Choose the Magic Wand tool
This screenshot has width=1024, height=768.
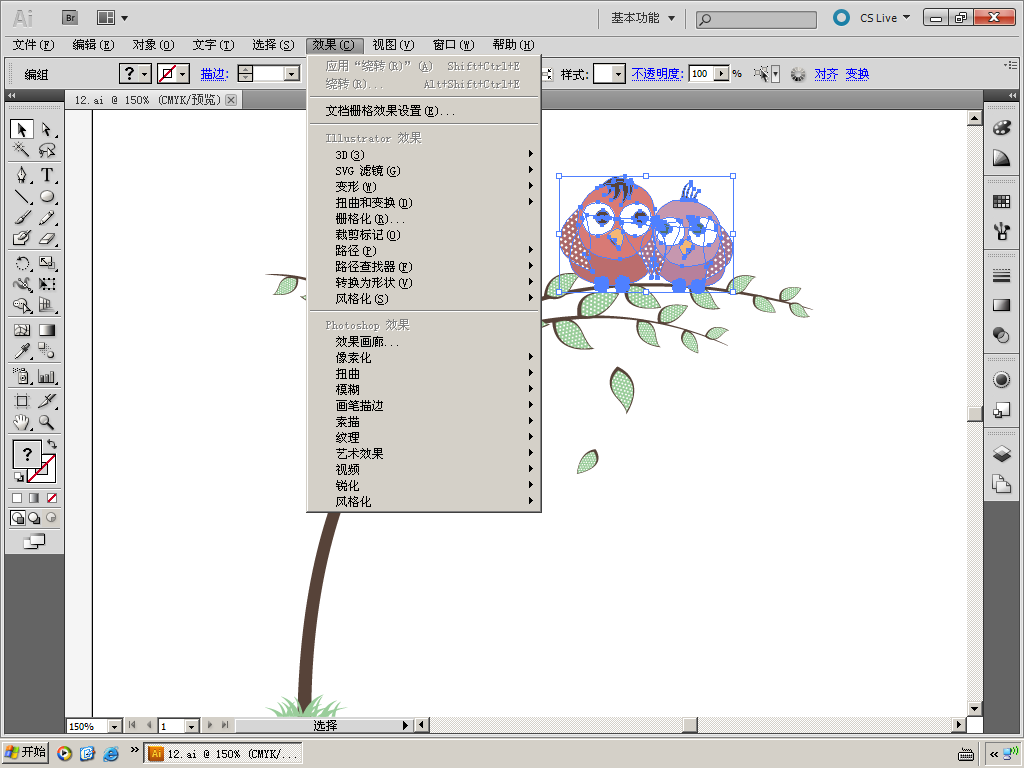pos(22,150)
